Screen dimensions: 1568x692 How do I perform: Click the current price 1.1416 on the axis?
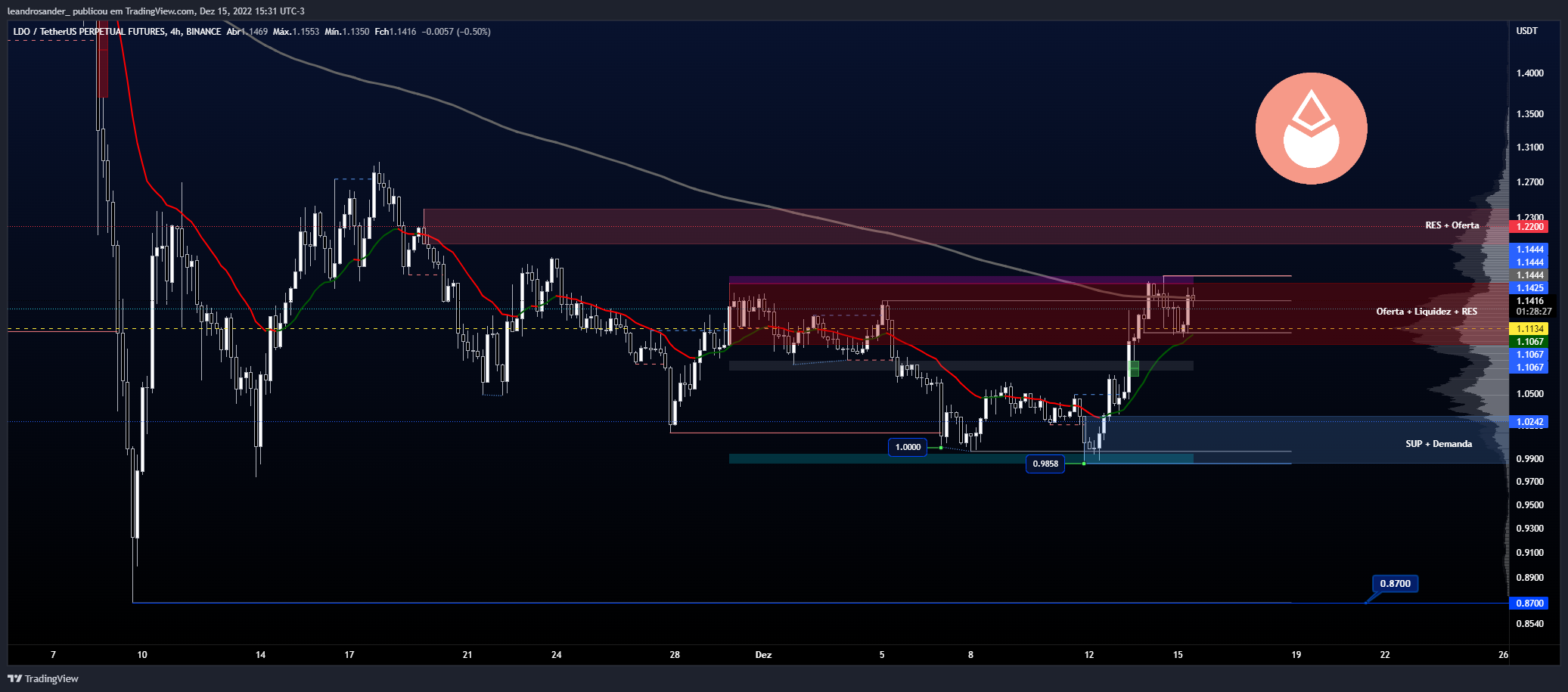[1530, 301]
